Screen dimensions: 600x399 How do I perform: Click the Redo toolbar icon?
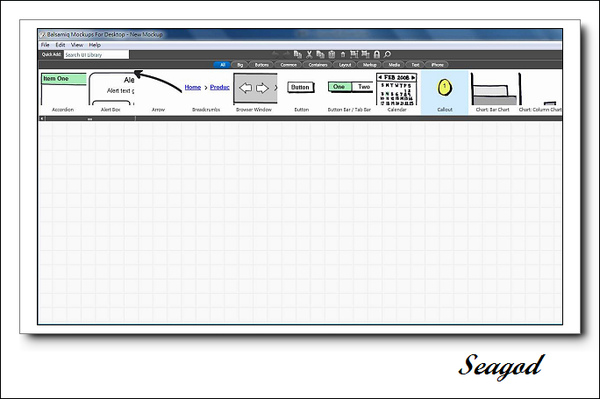coord(286,55)
